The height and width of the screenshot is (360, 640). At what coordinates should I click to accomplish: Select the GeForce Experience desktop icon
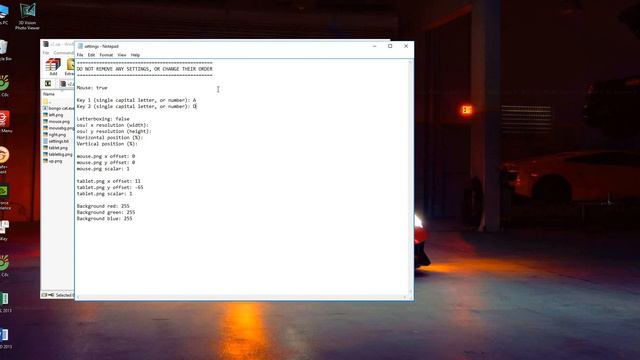point(4,198)
